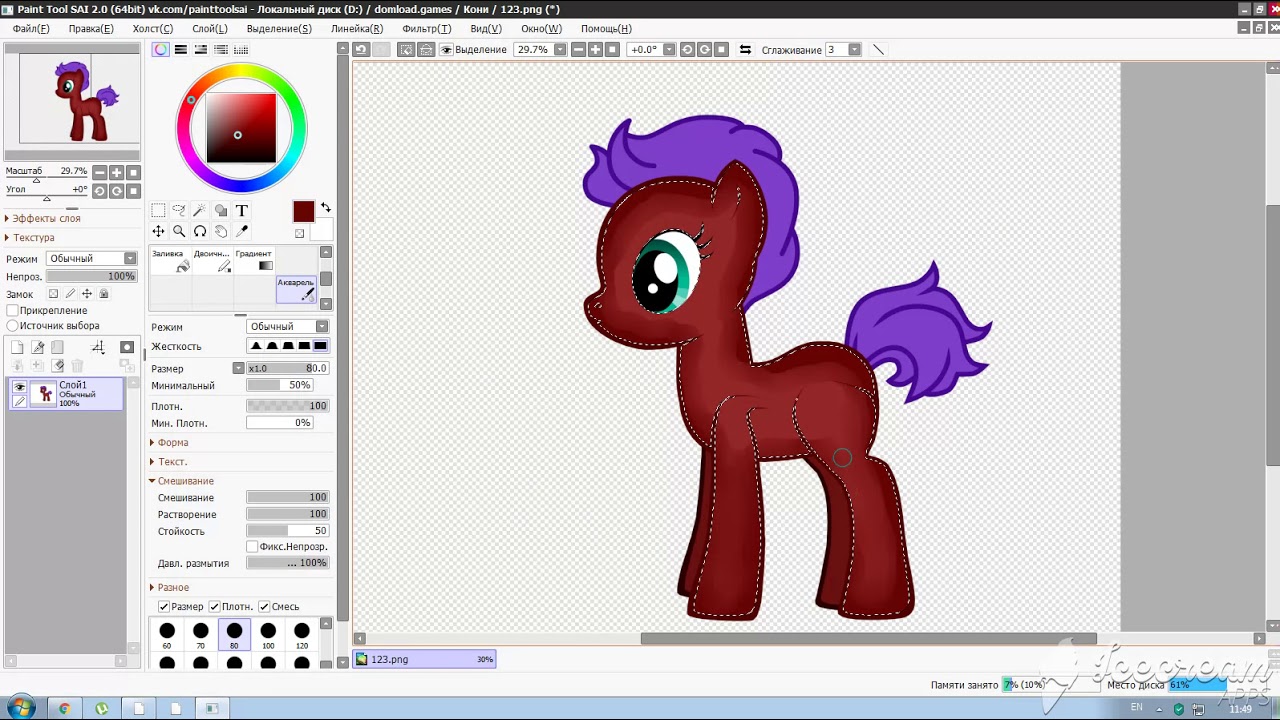Toggle transparent color swatch

(x=300, y=233)
